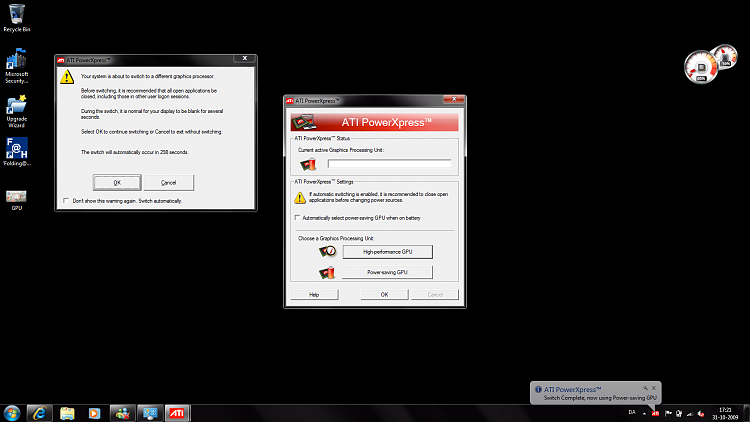This screenshot has width=750, height=422.
Task: Toggle Automatically select power-saving GPU on battery
Action: (x=298, y=218)
